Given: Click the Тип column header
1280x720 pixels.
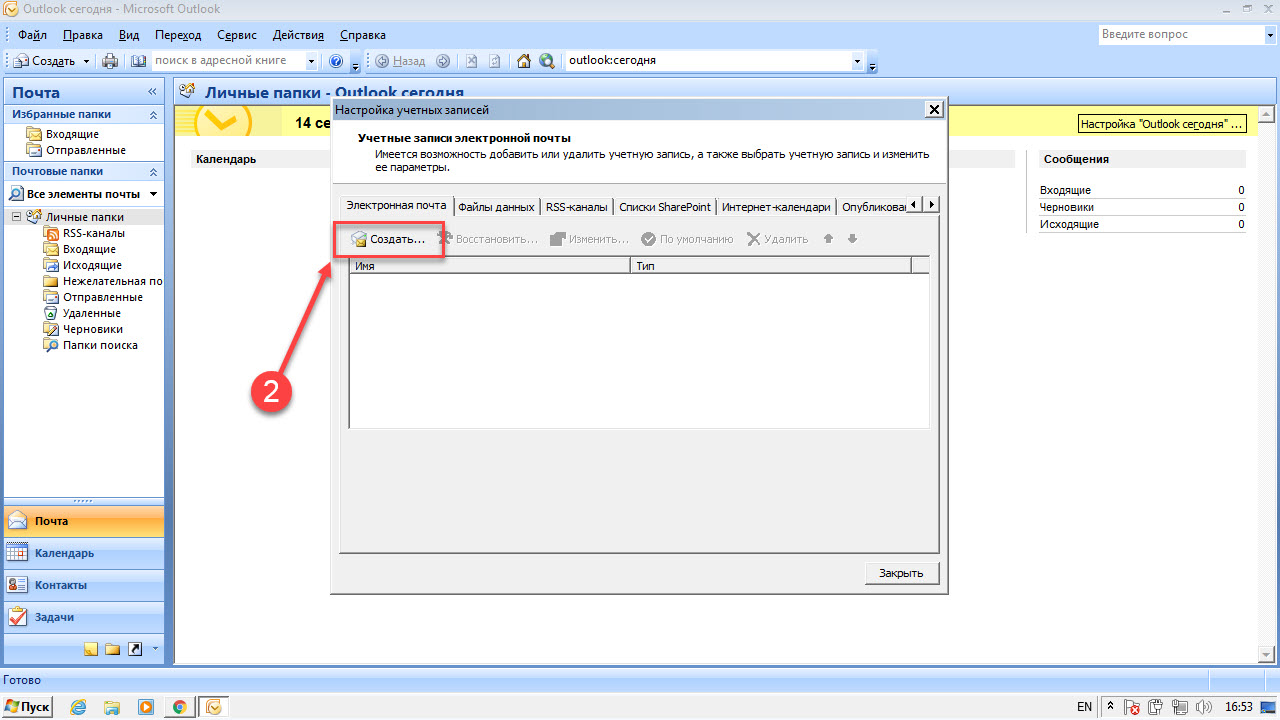Looking at the screenshot, I should pos(771,266).
